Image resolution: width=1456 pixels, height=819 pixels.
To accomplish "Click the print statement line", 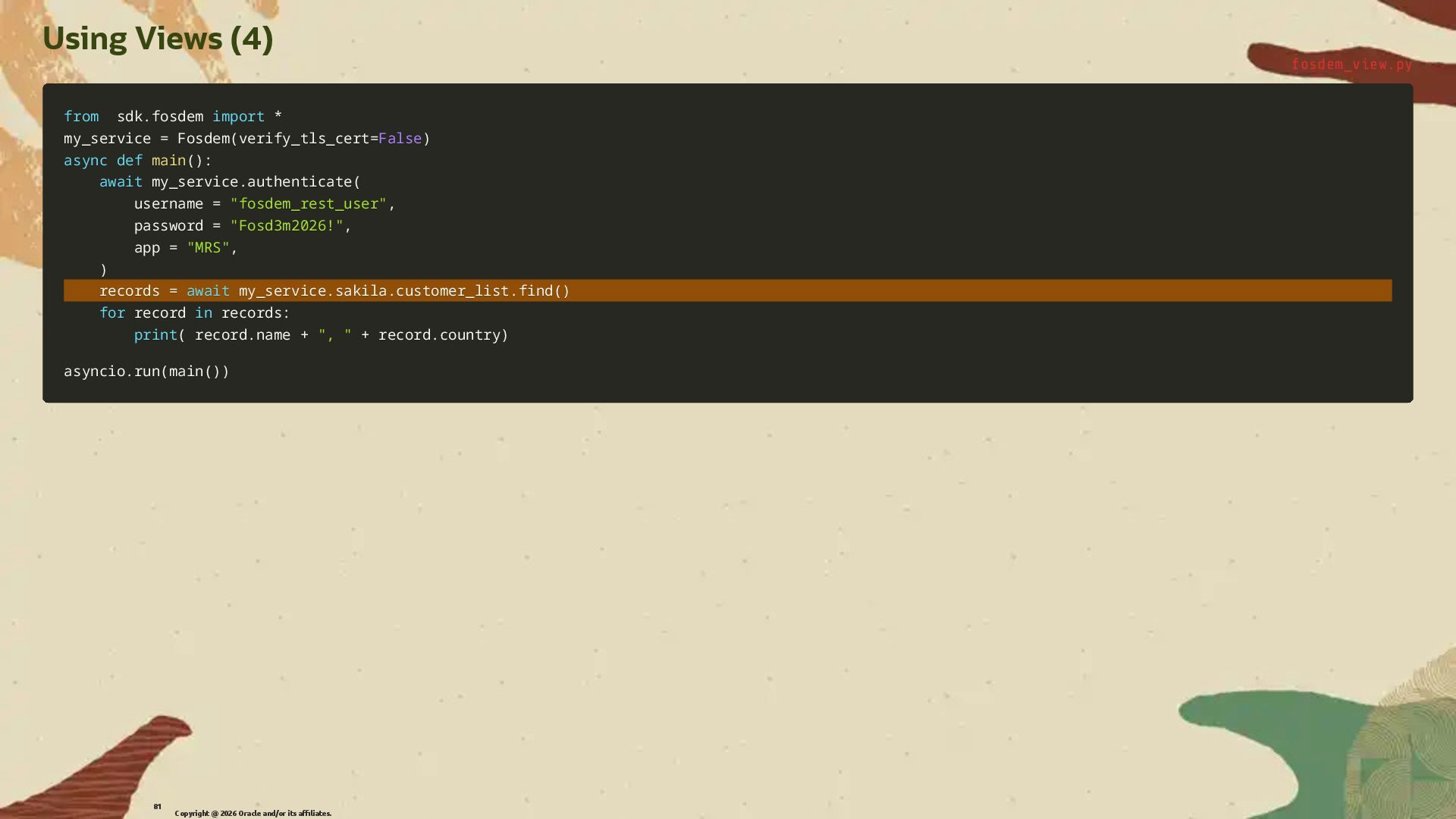I will 321,335.
